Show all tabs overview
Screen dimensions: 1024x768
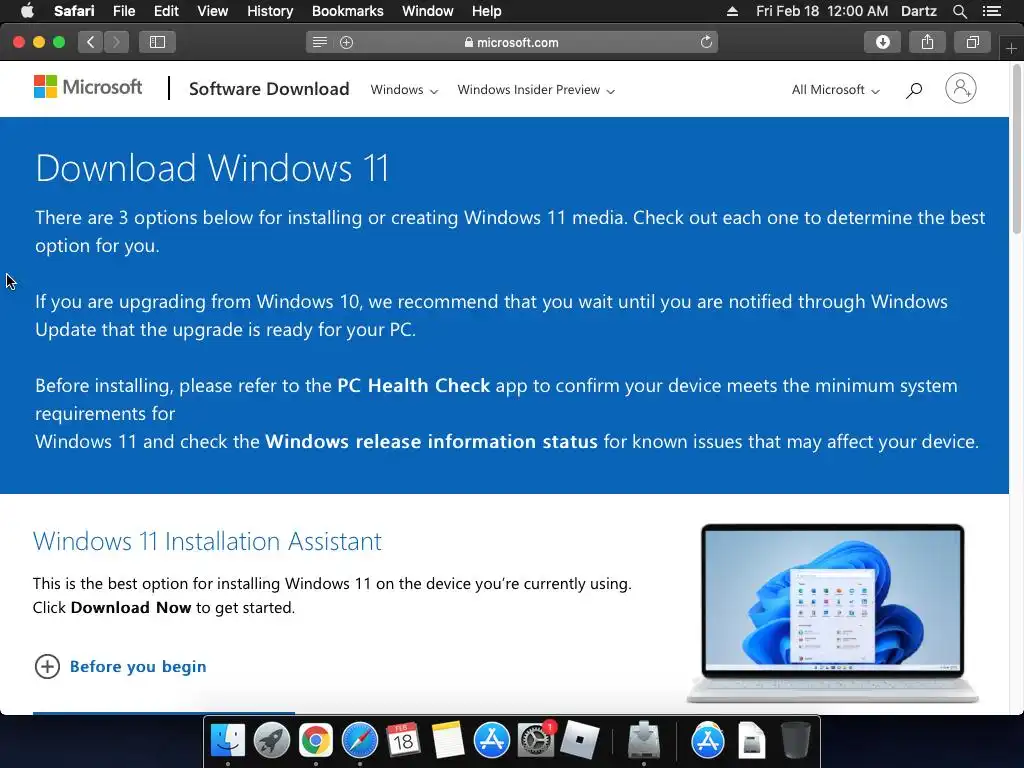[x=972, y=42]
